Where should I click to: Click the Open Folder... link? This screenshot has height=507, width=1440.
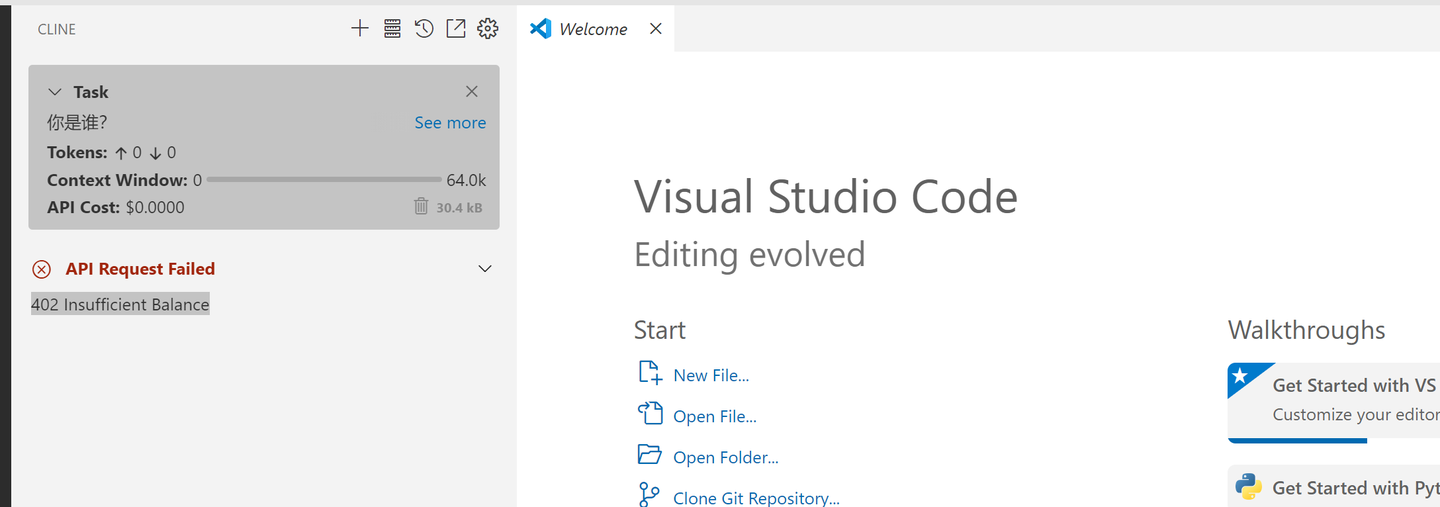725,458
